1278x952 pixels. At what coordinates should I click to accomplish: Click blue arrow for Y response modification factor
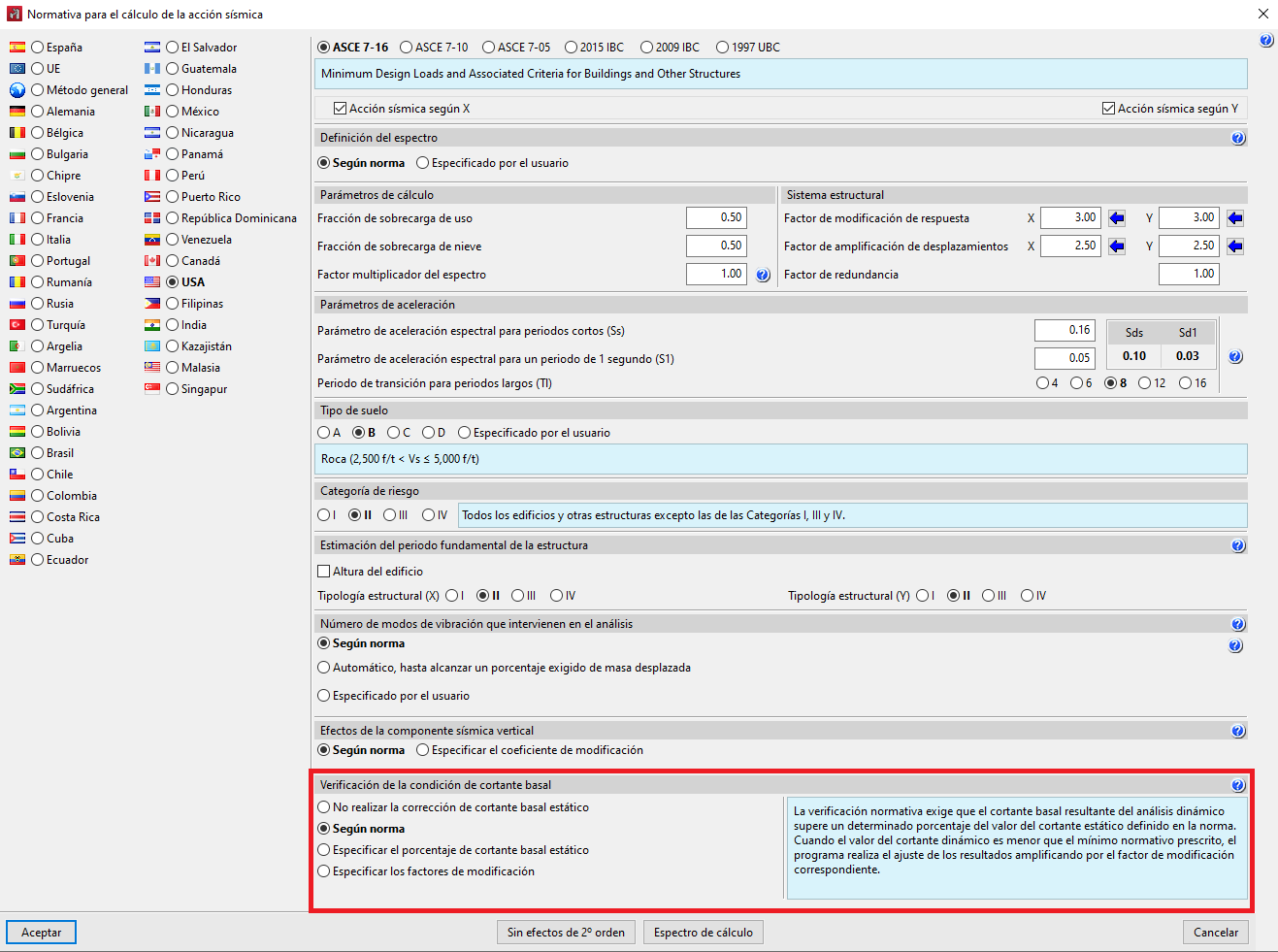pyautogui.click(x=1235, y=218)
